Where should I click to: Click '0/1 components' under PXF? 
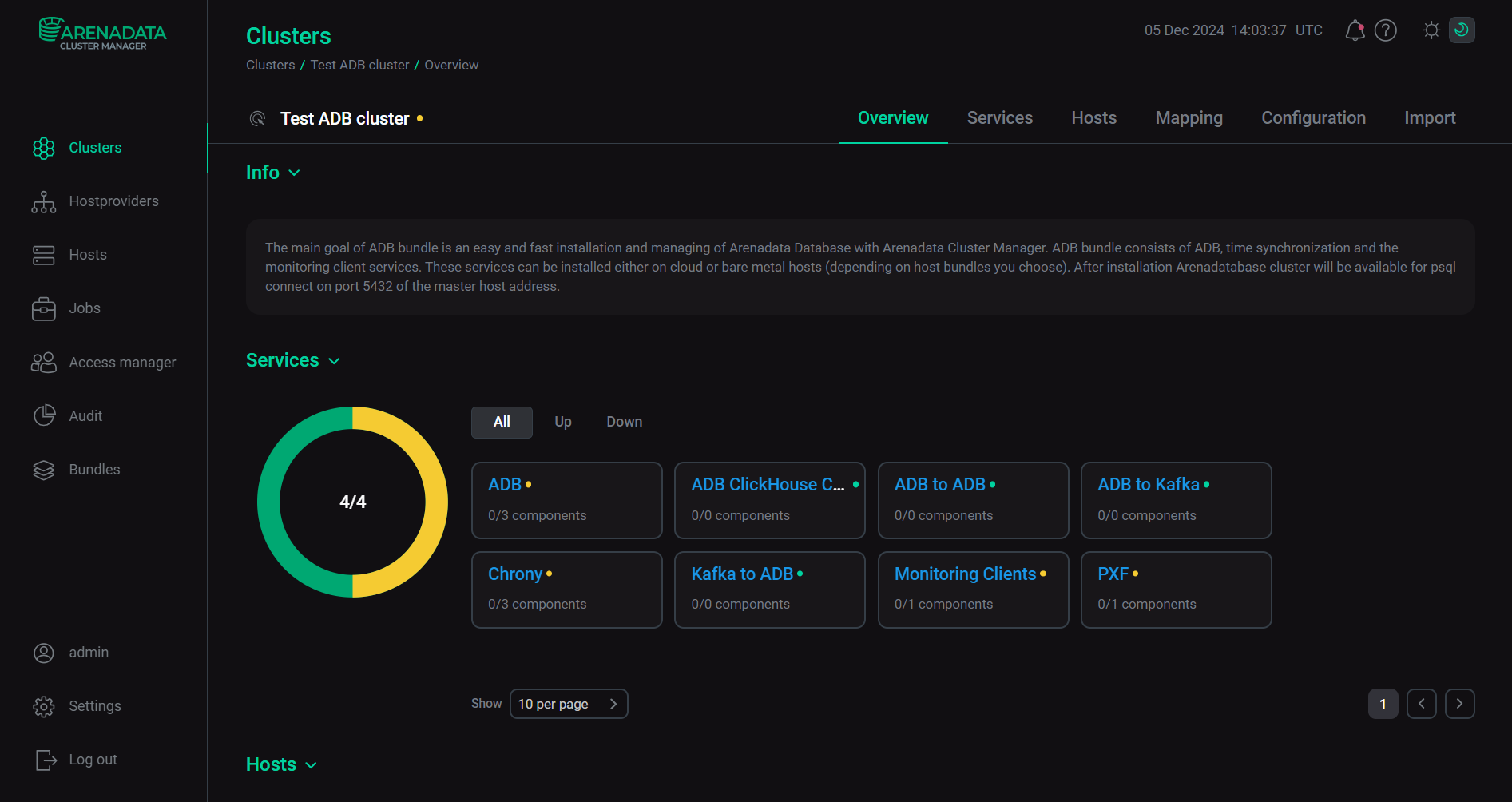[x=1147, y=605]
